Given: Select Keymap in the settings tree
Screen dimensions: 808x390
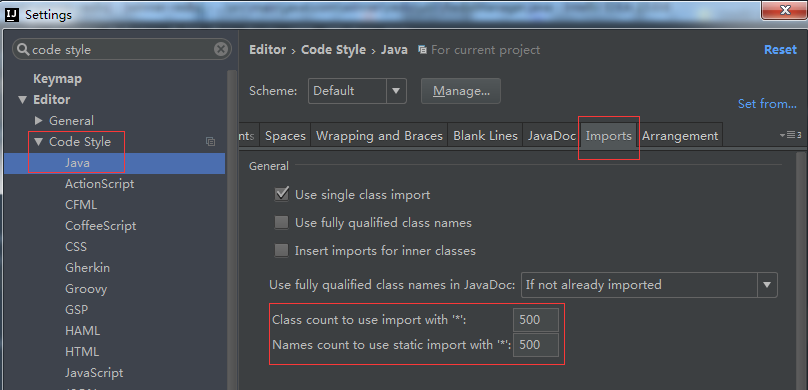Looking at the screenshot, I should 57,79.
